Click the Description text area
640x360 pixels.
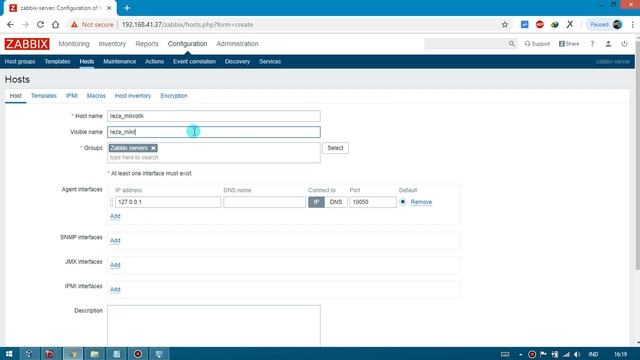click(214, 326)
